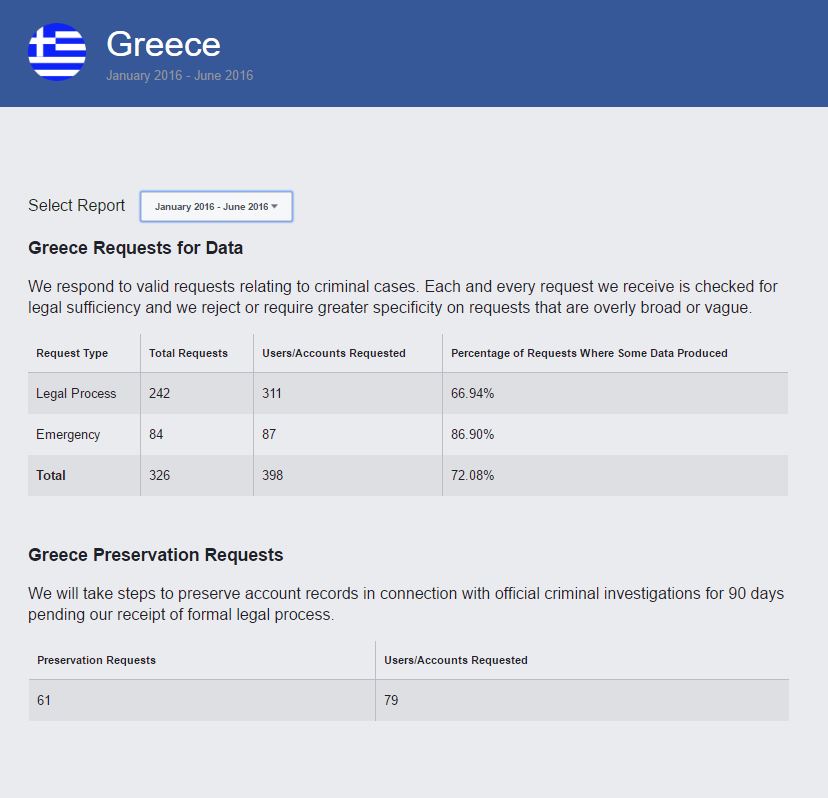Click the Preservation Requests column header
This screenshot has width=828, height=798.
click(x=96, y=660)
